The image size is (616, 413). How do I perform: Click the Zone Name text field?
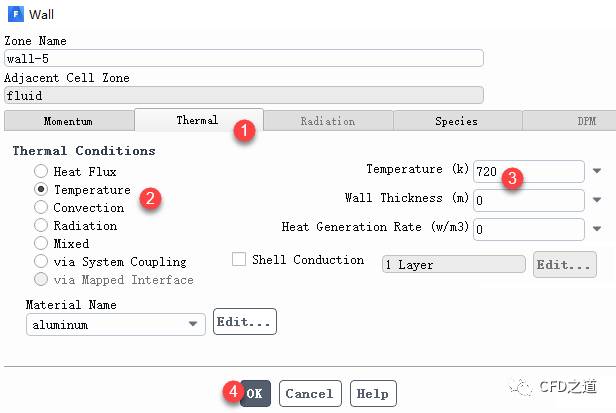click(243, 58)
